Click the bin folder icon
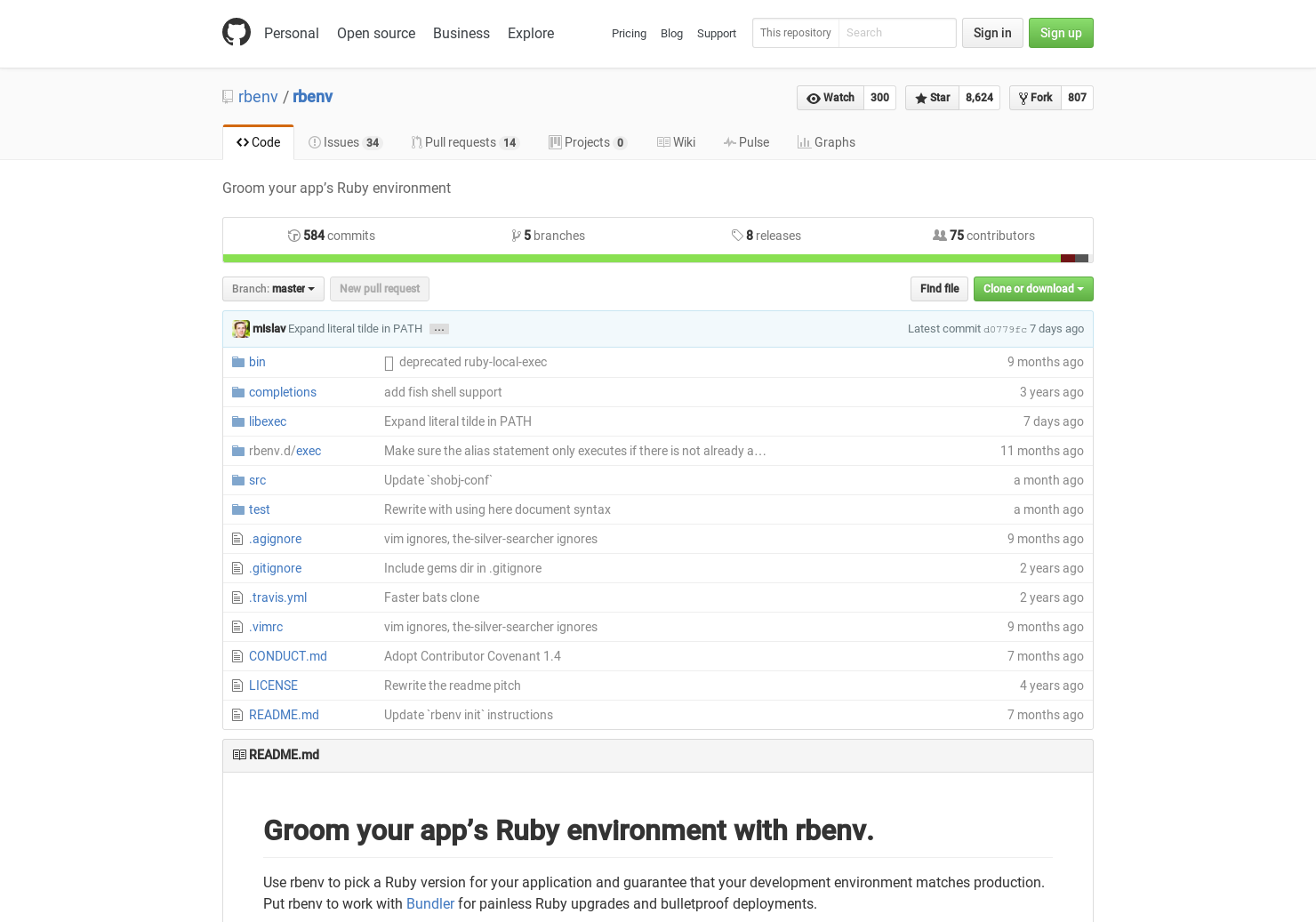The image size is (1316, 922). 238,362
